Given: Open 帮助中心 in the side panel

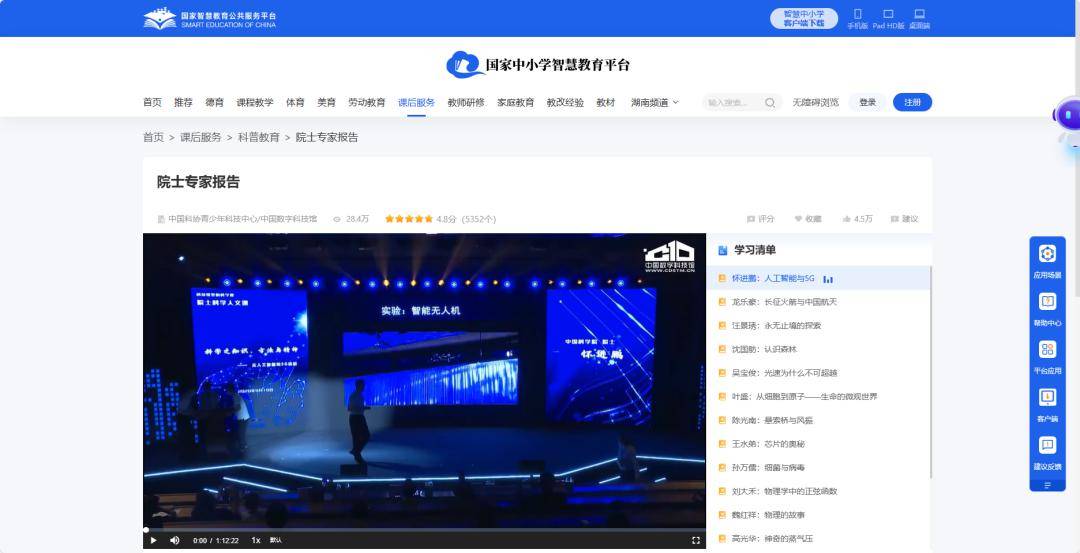Looking at the screenshot, I should [x=1047, y=310].
